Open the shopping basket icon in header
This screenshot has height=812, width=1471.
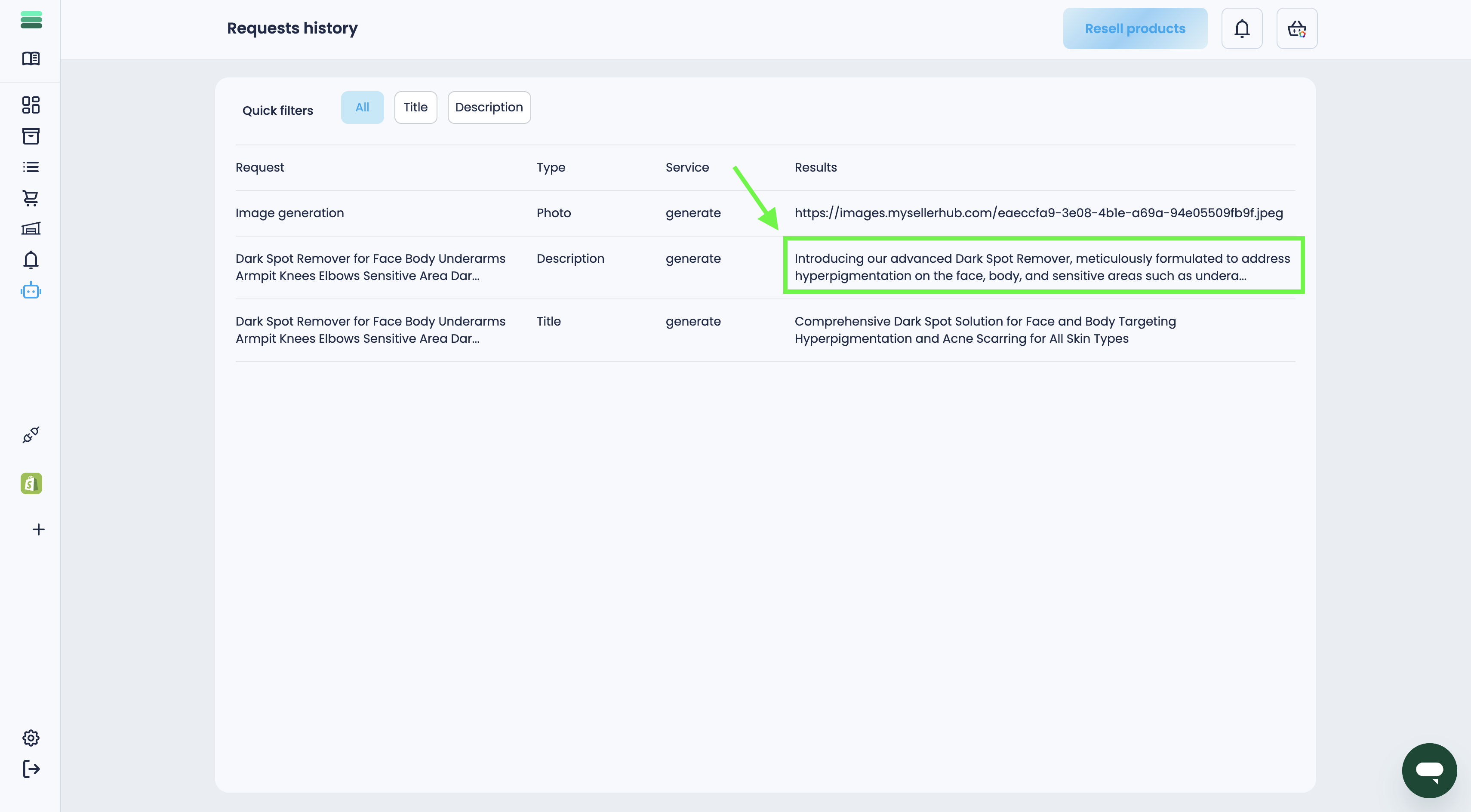pyautogui.click(x=1296, y=28)
